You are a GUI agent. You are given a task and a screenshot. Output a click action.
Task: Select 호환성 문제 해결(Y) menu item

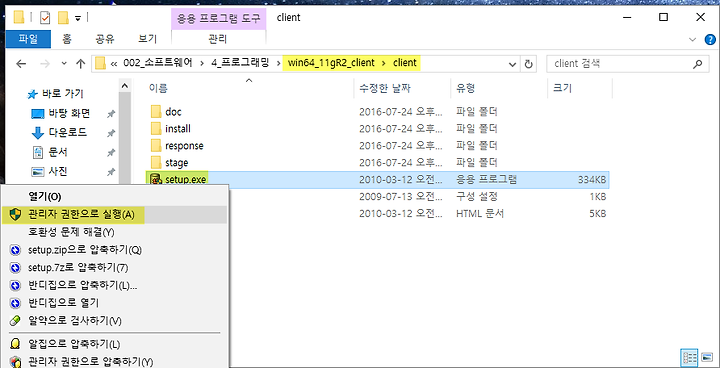(114, 232)
